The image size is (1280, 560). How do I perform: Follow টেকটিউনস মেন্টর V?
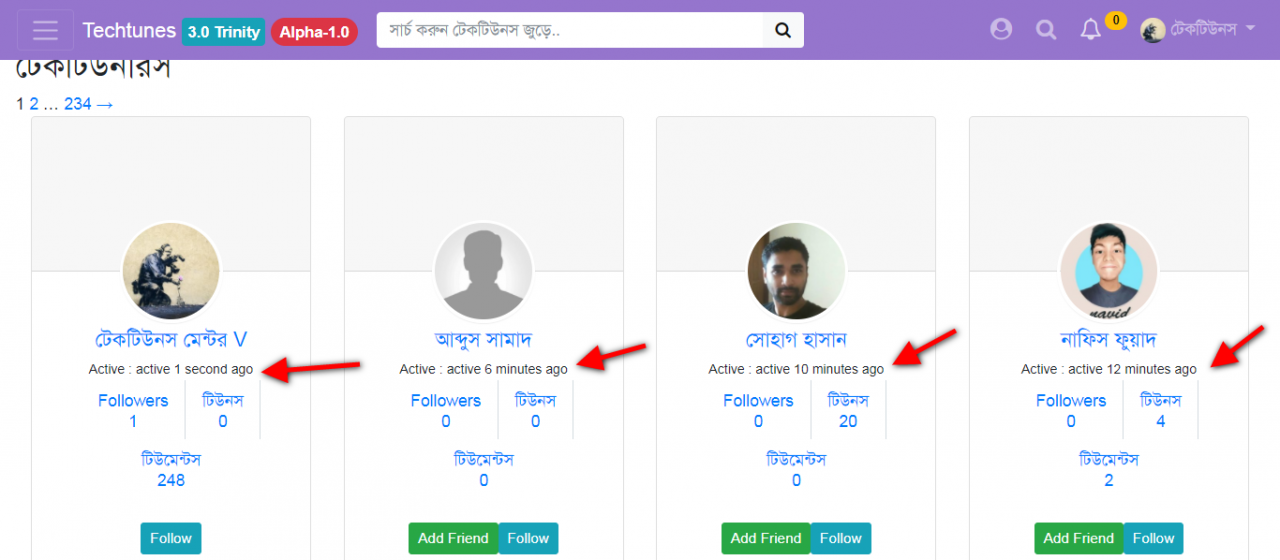pos(171,538)
